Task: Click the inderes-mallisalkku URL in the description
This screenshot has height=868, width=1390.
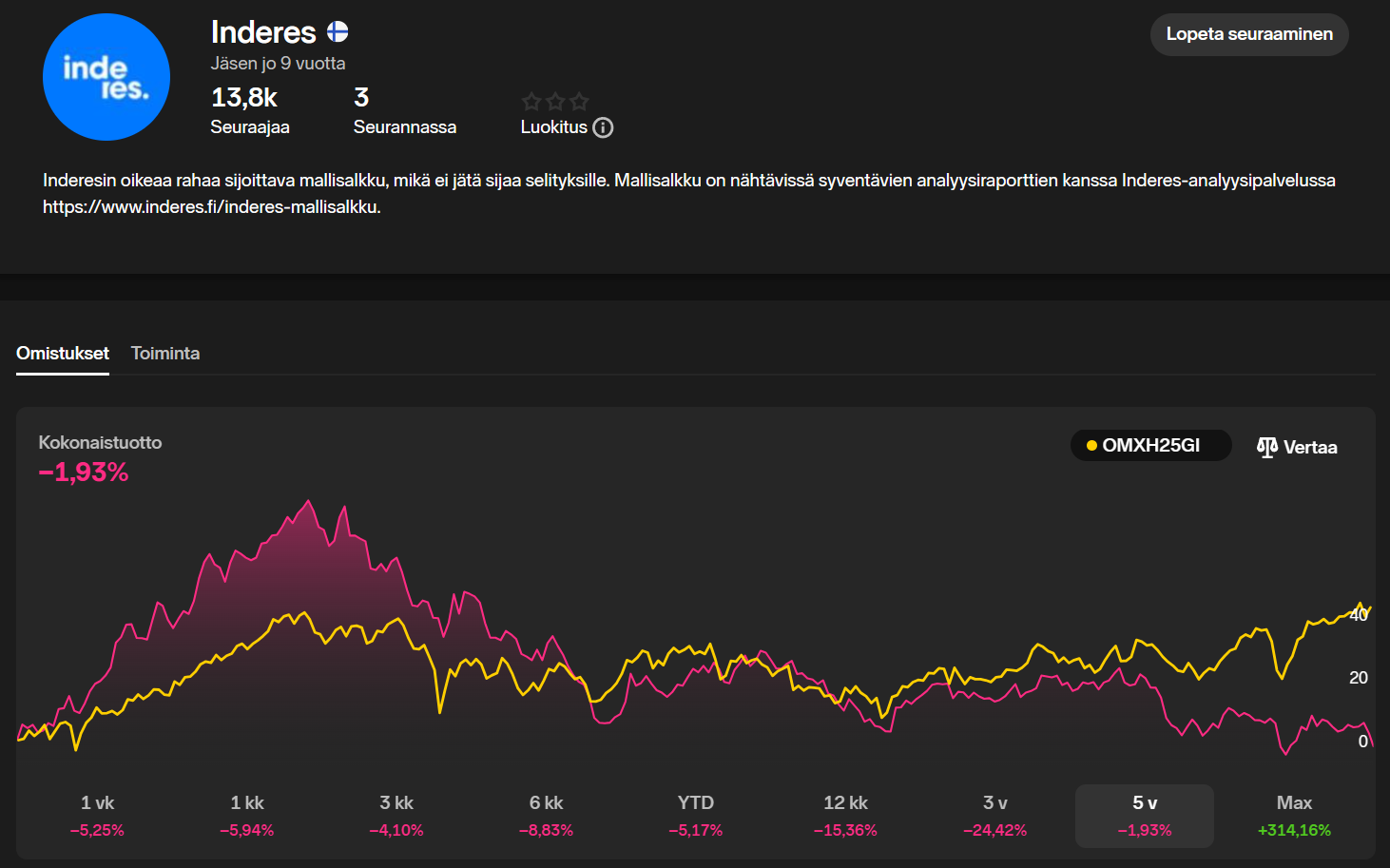Action: 212,207
